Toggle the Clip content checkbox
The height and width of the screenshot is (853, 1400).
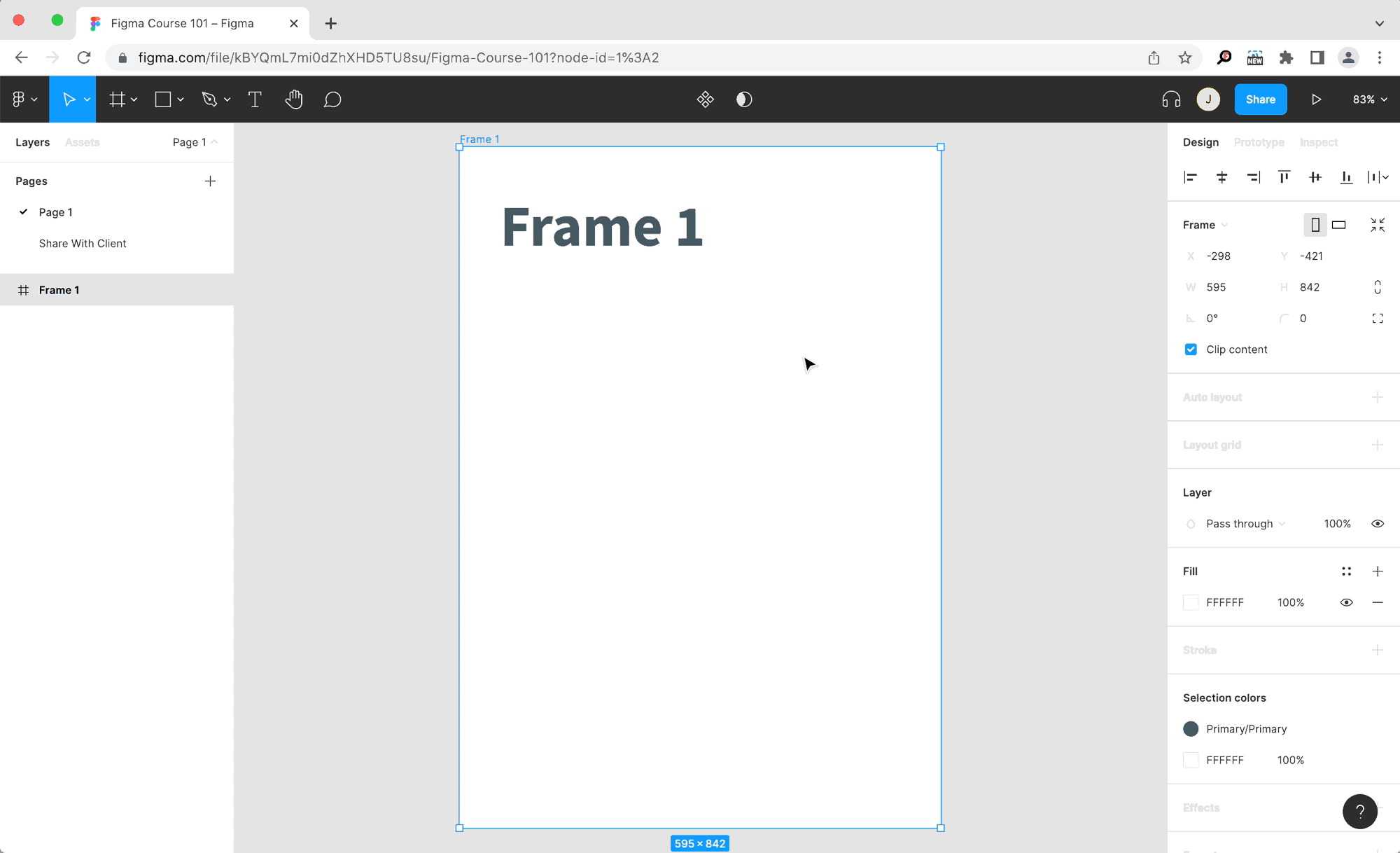click(x=1191, y=349)
